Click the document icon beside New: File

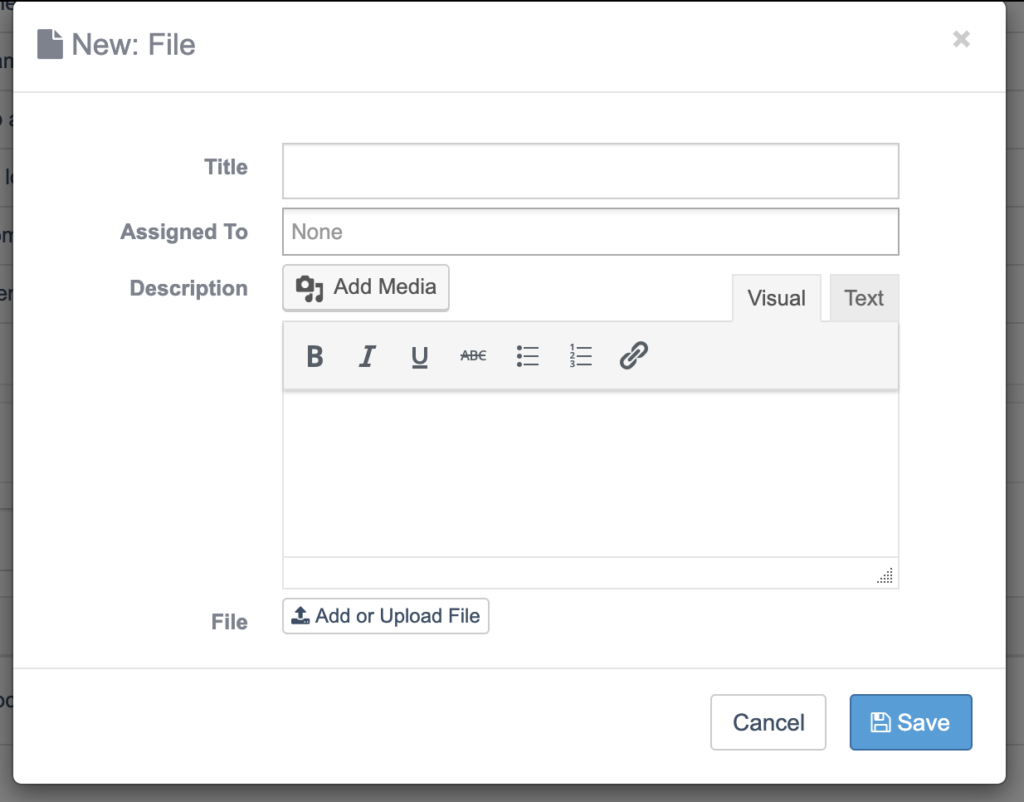click(49, 43)
